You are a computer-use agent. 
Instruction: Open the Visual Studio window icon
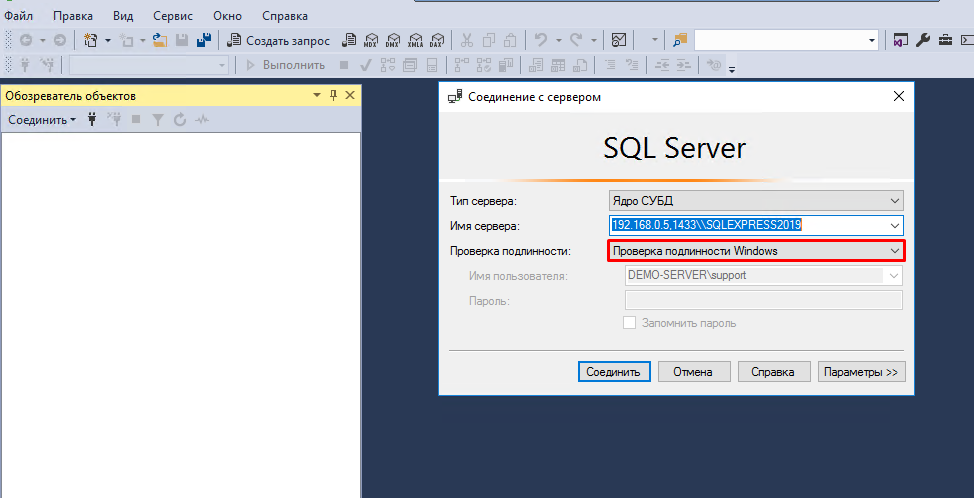[901, 40]
